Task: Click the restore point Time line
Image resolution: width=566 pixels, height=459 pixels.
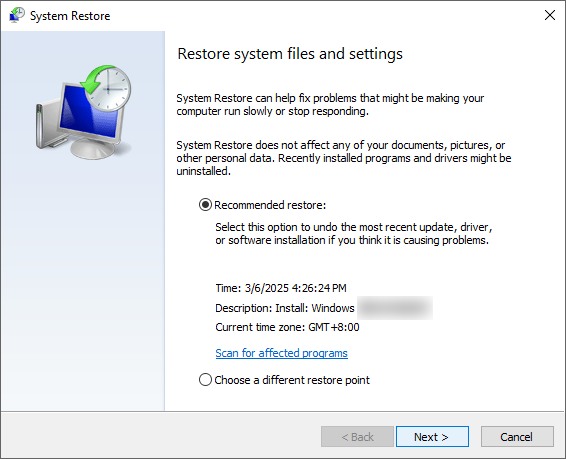Action: coord(281,288)
